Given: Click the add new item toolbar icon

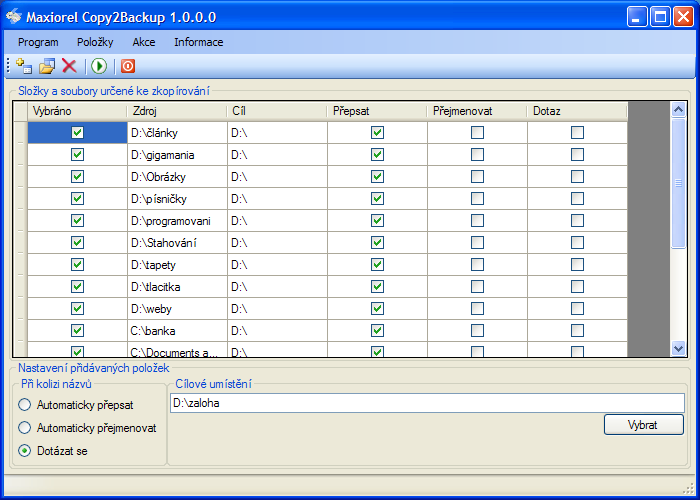Looking at the screenshot, I should point(24,66).
